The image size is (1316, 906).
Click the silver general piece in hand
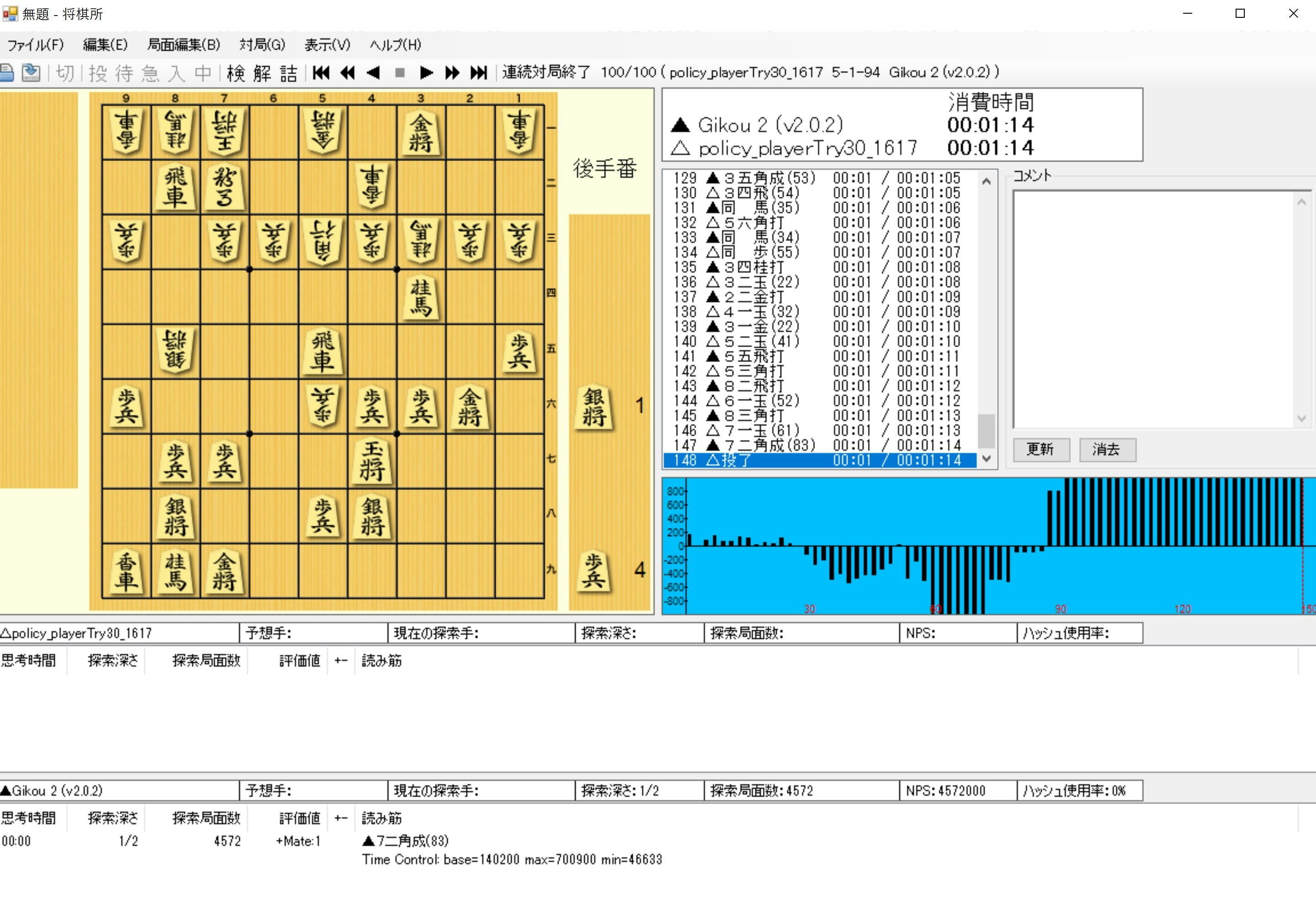(593, 407)
